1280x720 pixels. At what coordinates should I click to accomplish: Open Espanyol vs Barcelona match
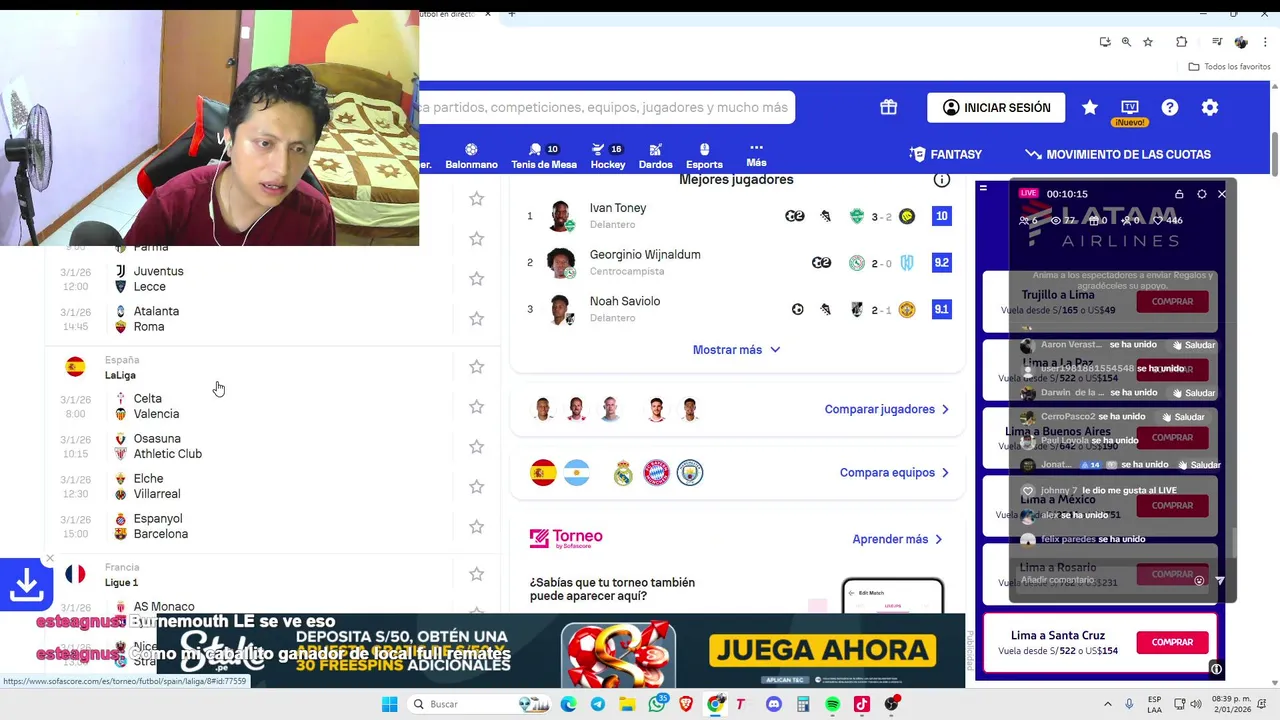click(x=250, y=527)
